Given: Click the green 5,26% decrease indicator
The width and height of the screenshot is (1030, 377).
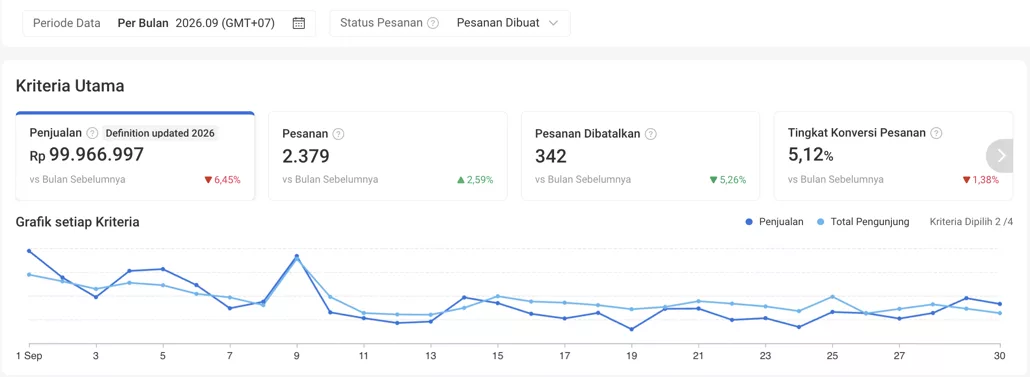Looking at the screenshot, I should coord(727,179).
